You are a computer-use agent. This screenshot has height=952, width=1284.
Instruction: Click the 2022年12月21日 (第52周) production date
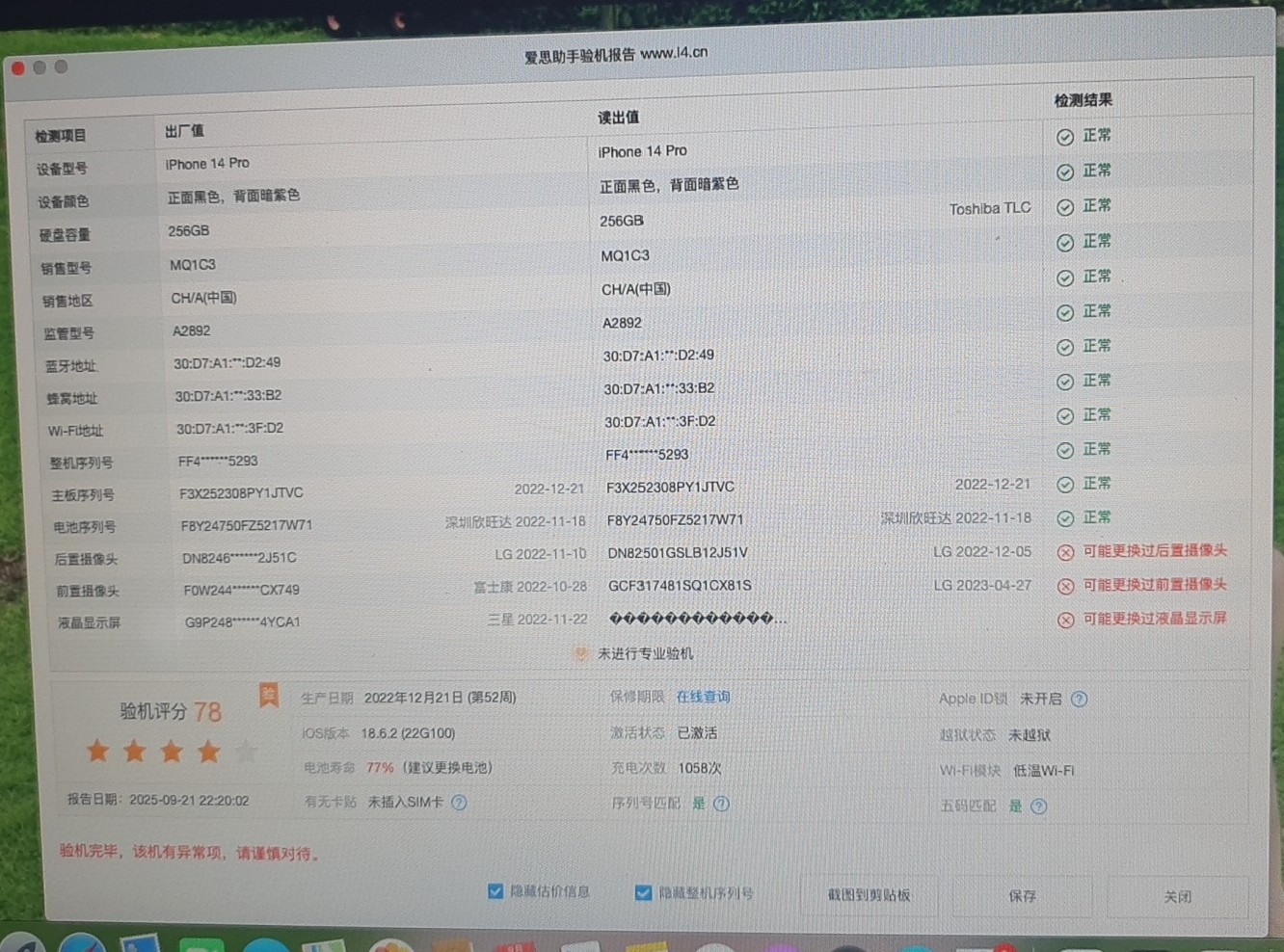pos(440,697)
